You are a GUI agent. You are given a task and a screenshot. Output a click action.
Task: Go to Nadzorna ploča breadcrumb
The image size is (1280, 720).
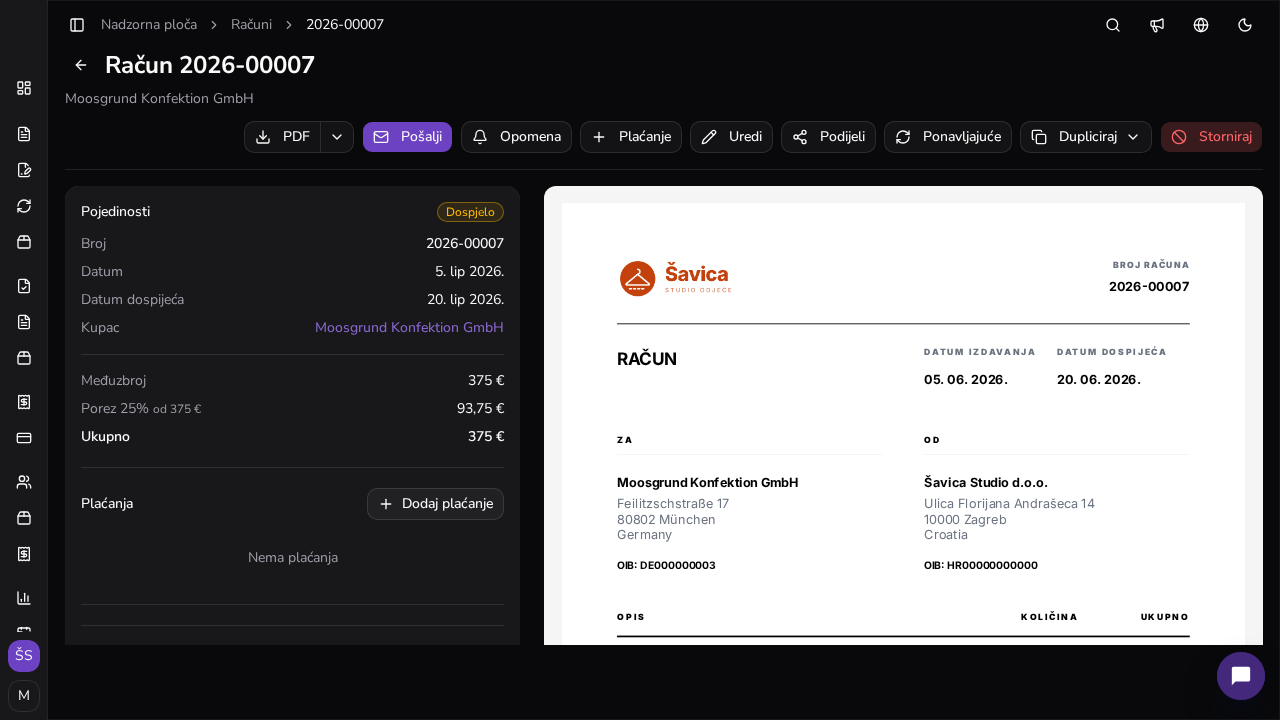click(149, 24)
